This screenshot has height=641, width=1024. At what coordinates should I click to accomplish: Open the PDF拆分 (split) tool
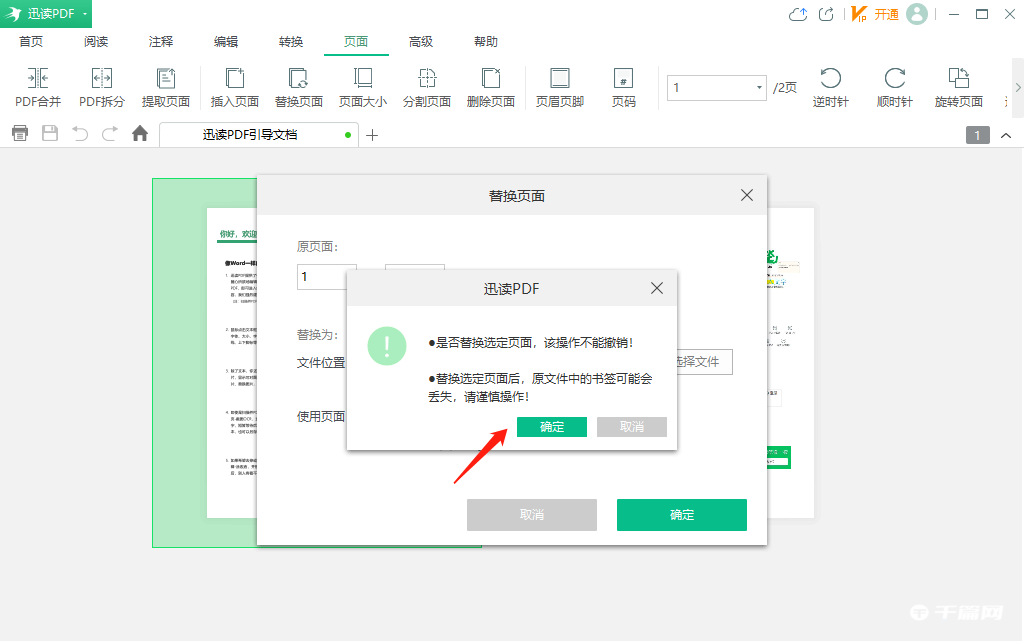click(x=101, y=87)
